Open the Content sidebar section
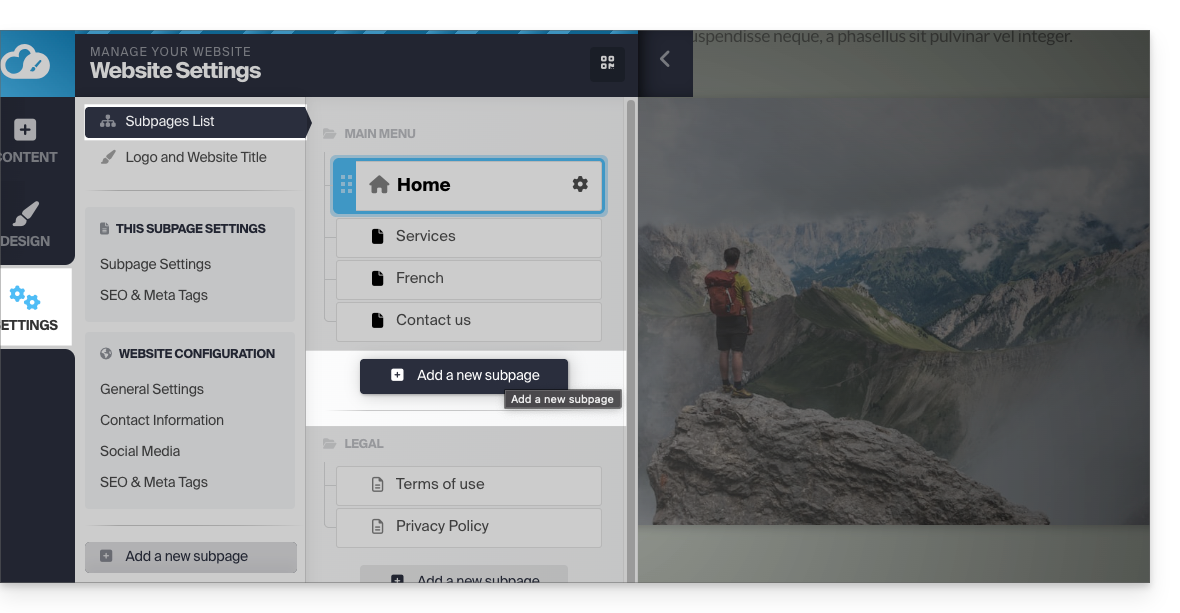 (x=26, y=141)
